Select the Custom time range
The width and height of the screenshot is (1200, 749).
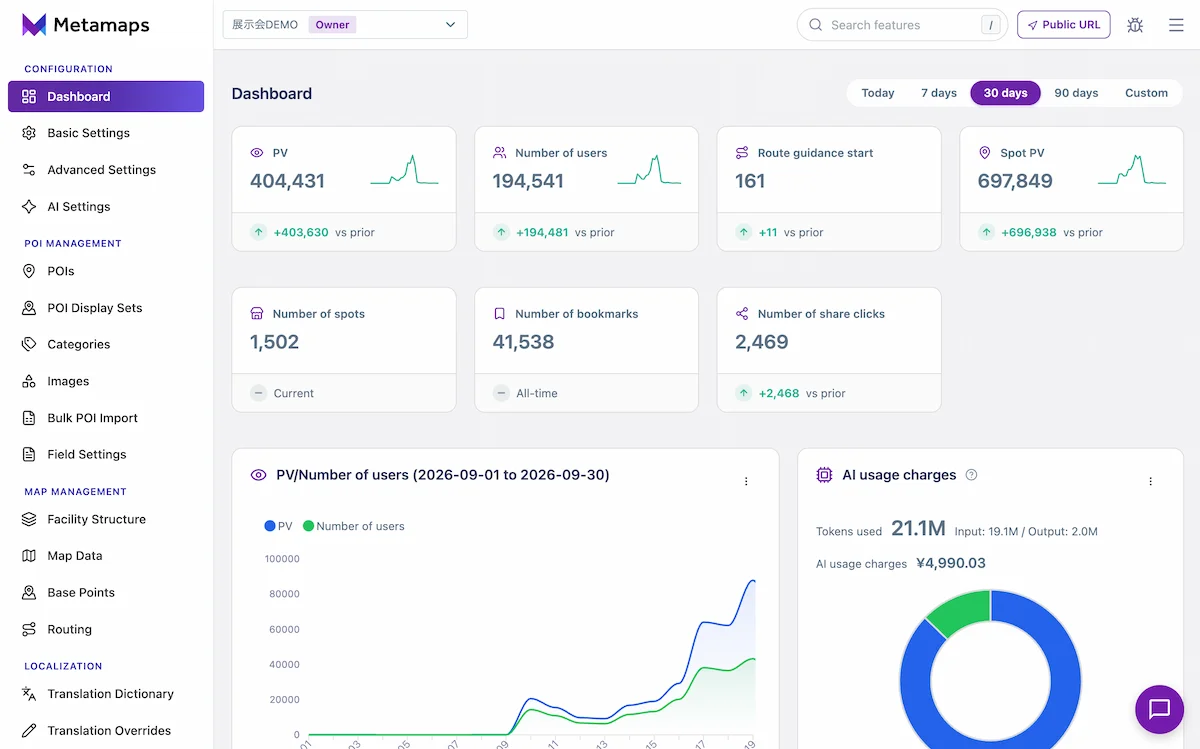click(x=1146, y=93)
